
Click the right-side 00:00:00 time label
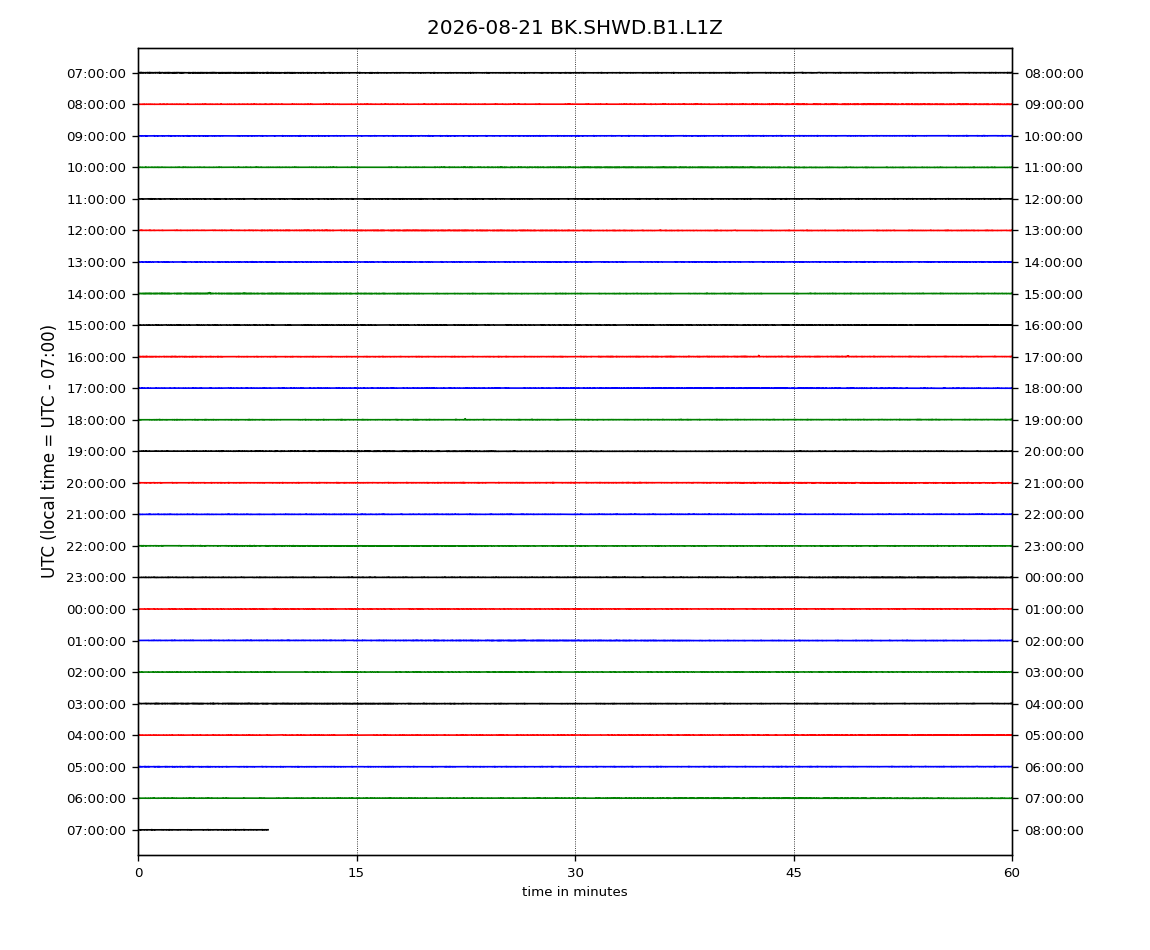1053,578
